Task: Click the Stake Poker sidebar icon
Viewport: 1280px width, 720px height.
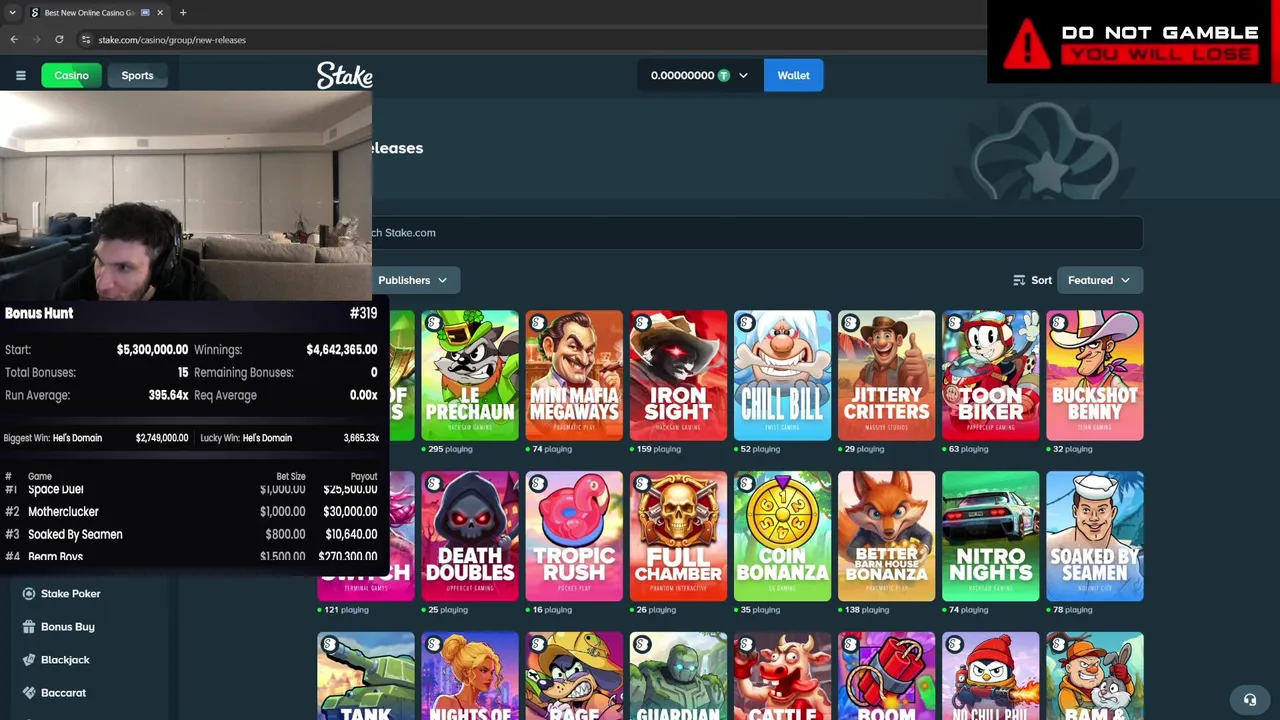Action: (x=29, y=594)
